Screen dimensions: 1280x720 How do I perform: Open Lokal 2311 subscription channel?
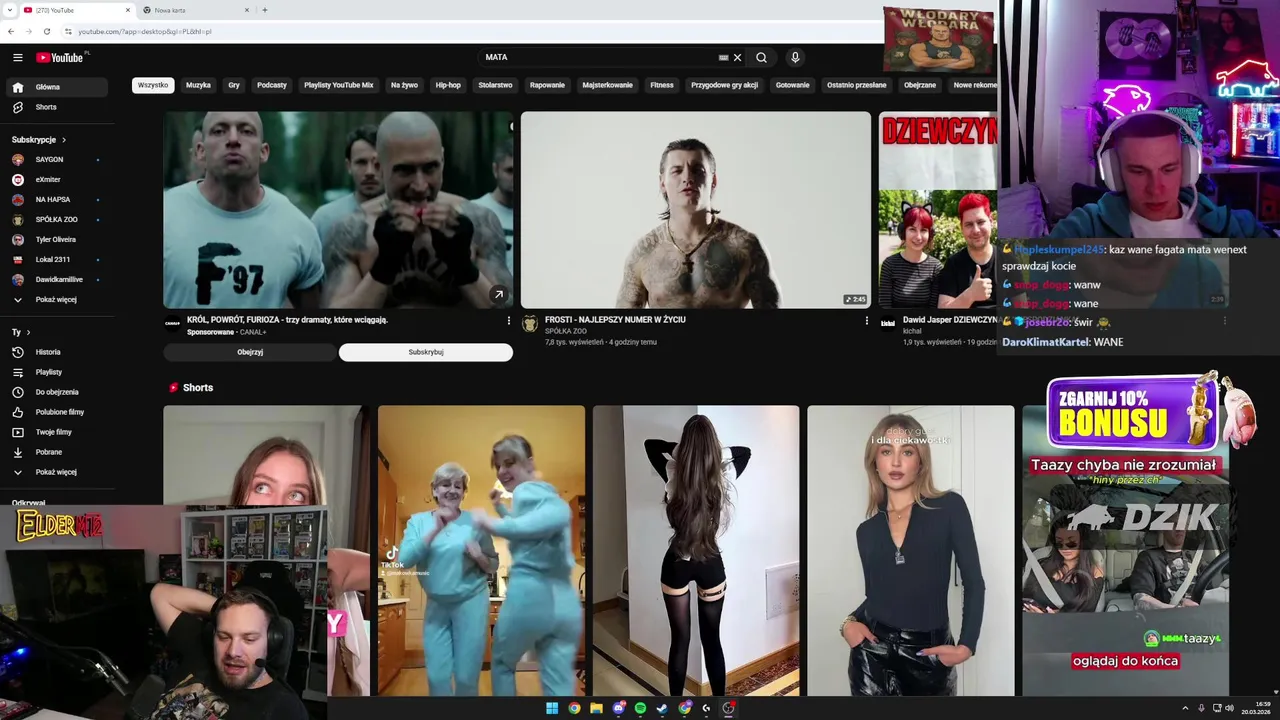(56, 260)
